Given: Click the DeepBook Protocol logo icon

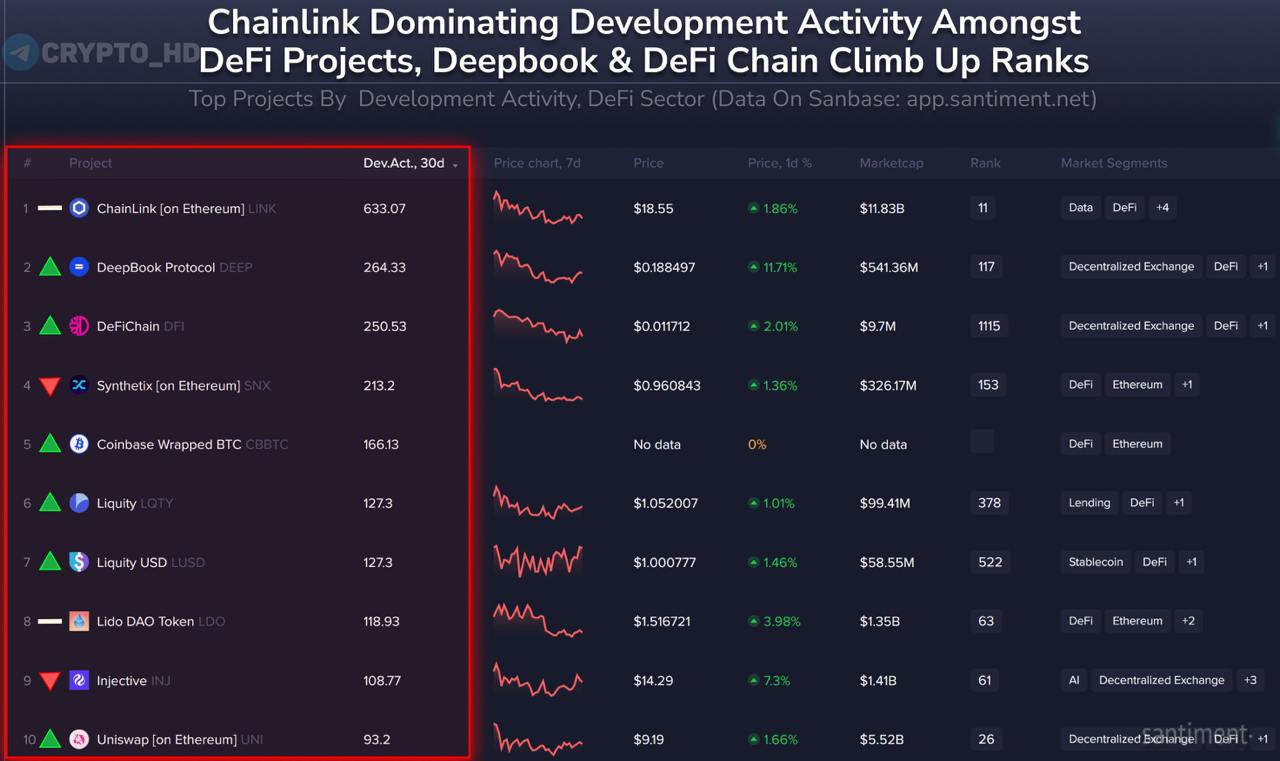Looking at the screenshot, I should click(79, 267).
